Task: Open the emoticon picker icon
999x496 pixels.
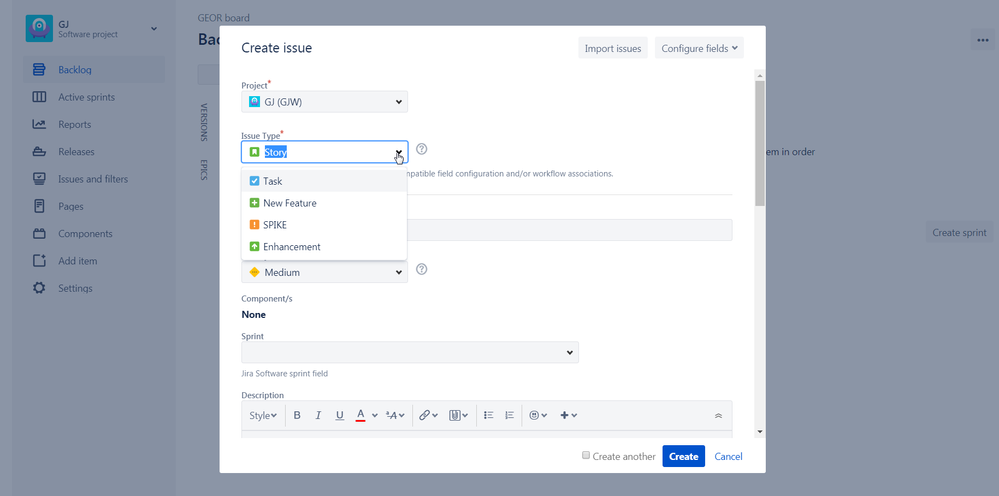Action: (538, 415)
